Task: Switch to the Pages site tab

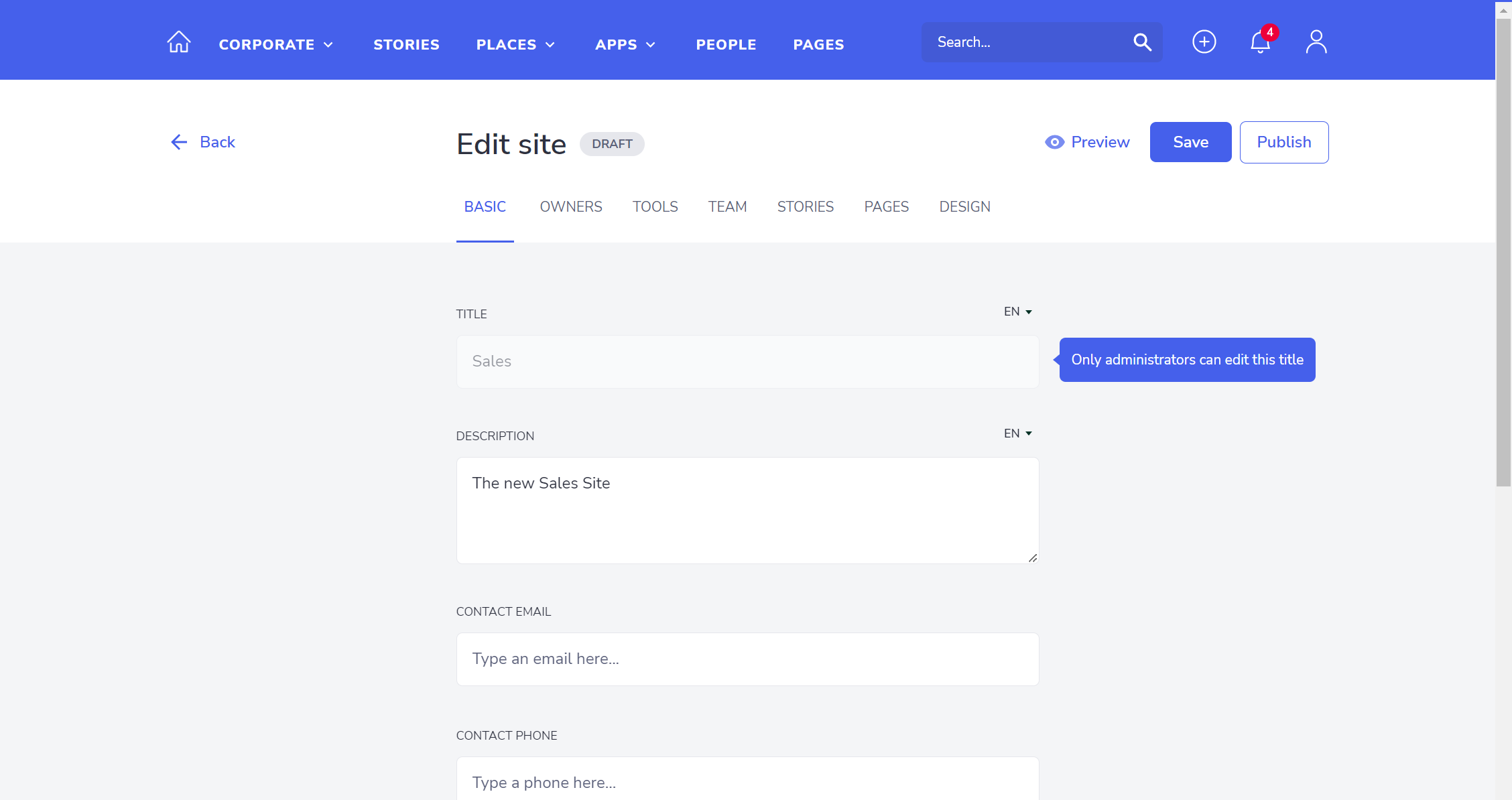Action: (x=886, y=207)
